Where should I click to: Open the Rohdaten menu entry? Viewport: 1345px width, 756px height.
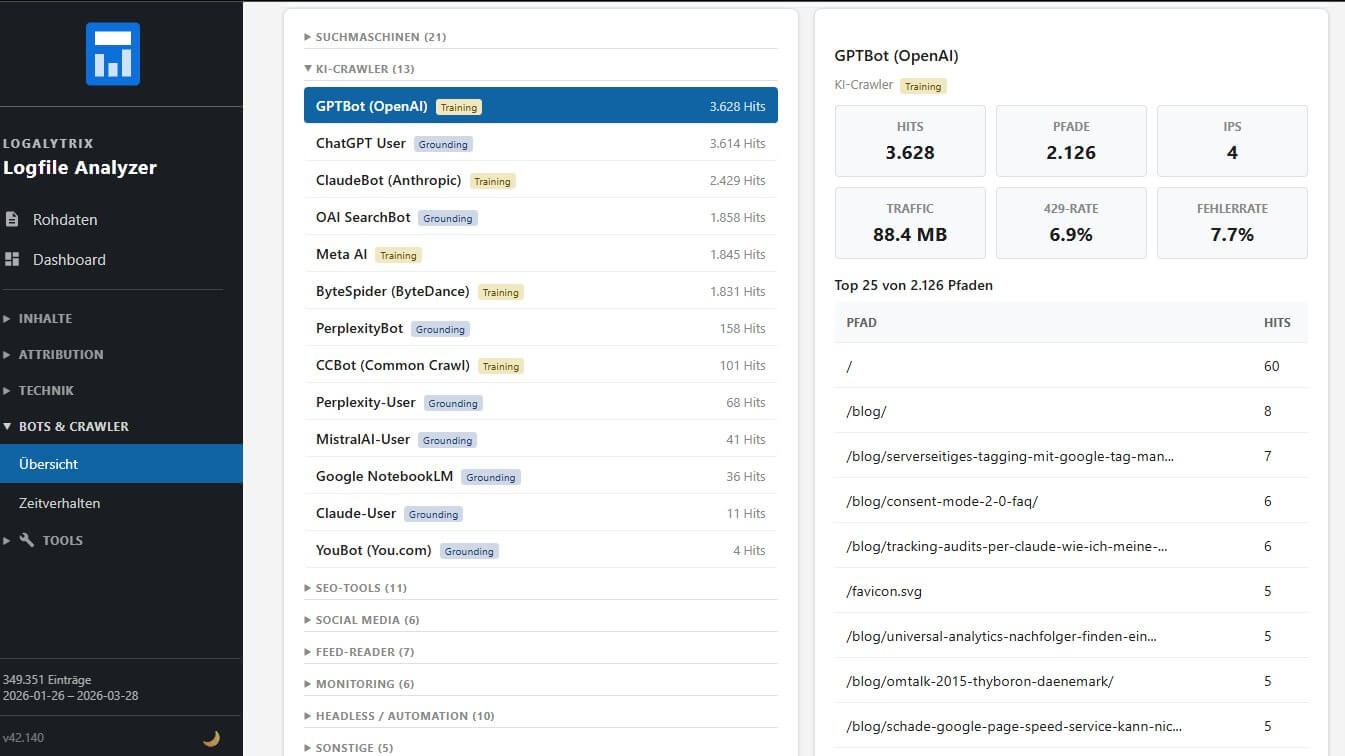pos(68,219)
